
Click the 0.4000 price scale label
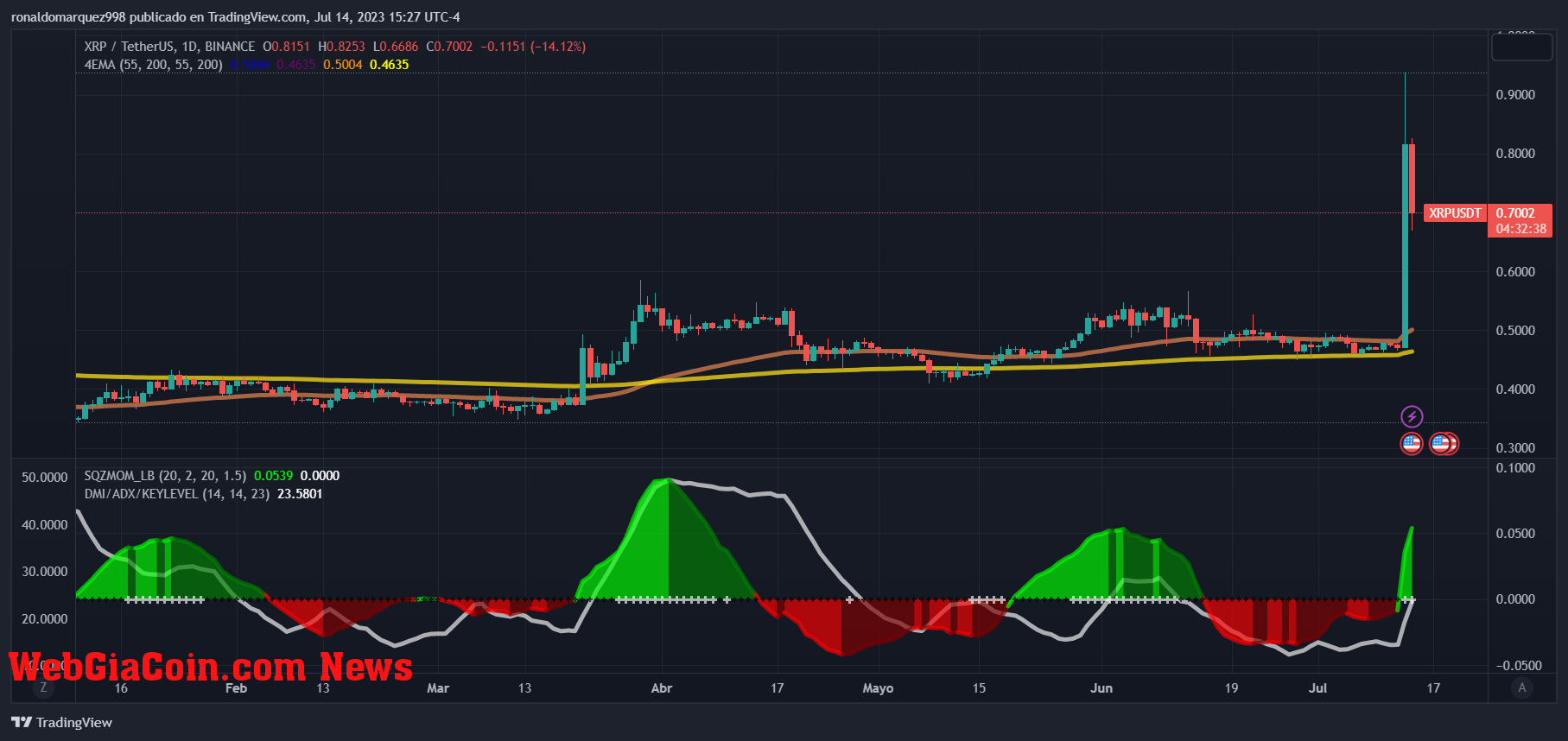coord(1516,389)
